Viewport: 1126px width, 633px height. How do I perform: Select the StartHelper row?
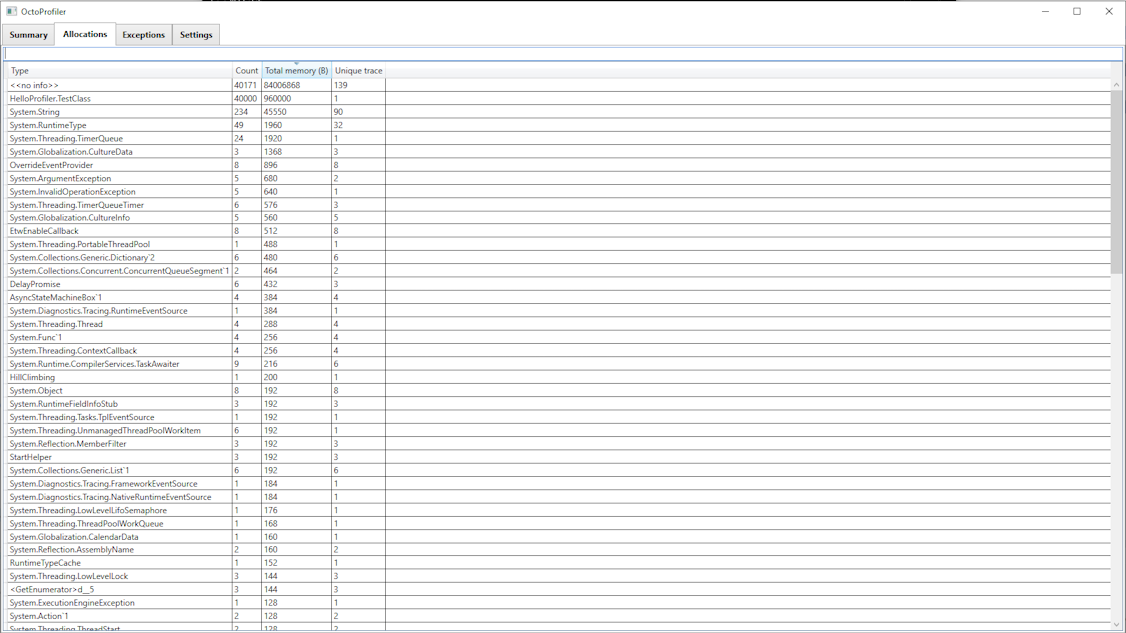click(x=559, y=457)
